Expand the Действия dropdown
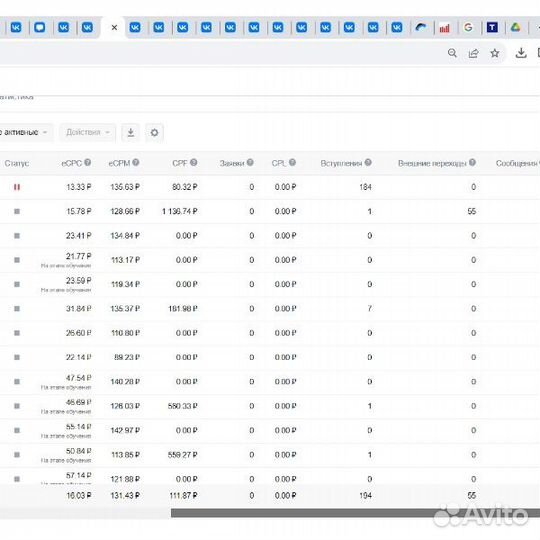This screenshot has width=540, height=540. [88, 133]
